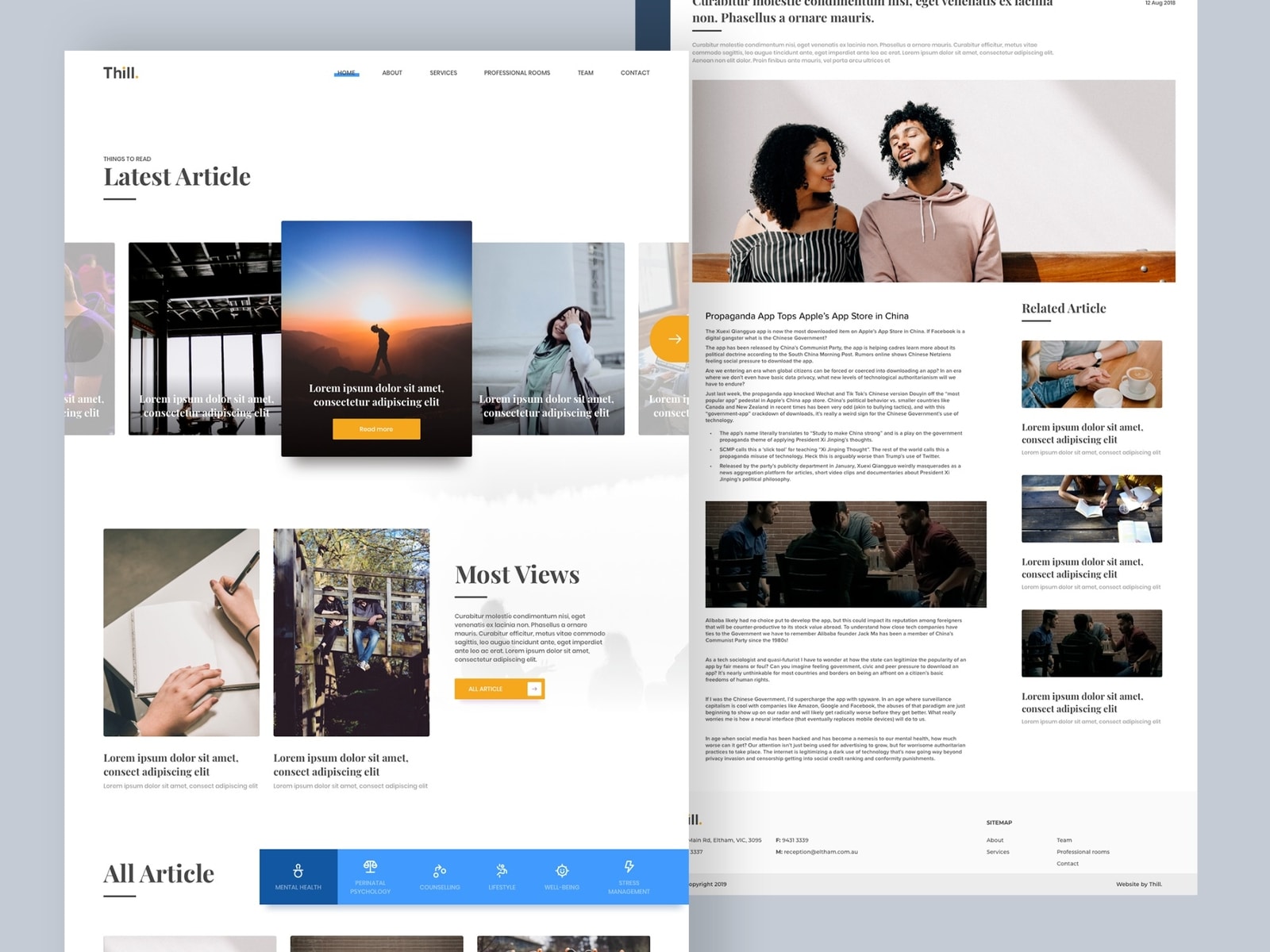Open the About menu item
Screen dimensions: 1270x952
[392, 73]
